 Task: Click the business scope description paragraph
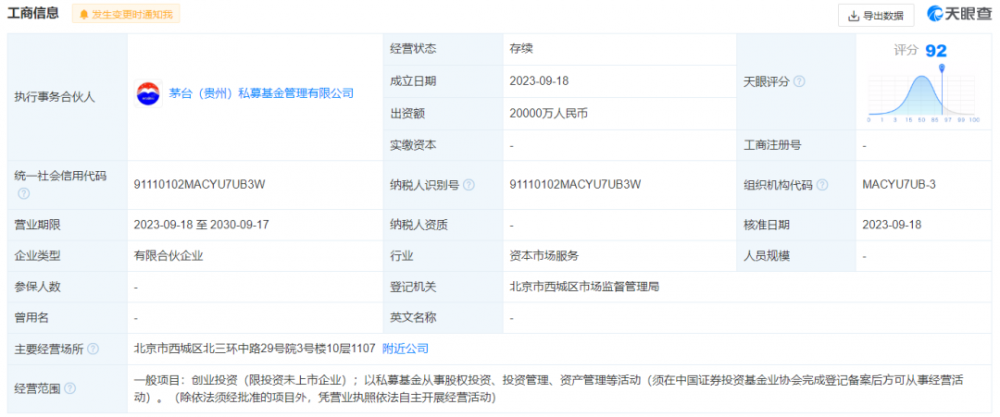[x=548, y=389]
